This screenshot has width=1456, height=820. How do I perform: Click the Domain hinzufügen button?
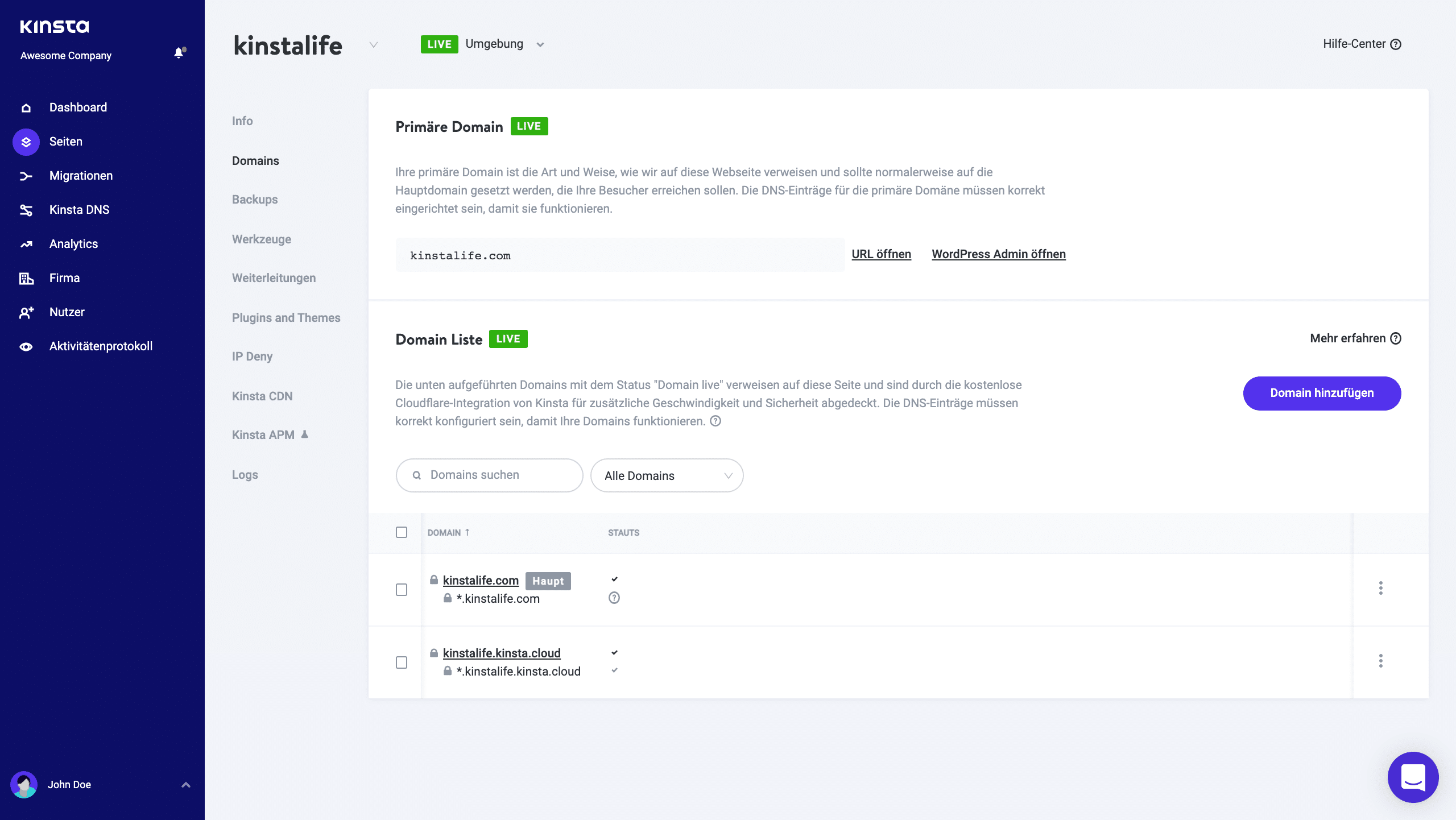(1322, 393)
